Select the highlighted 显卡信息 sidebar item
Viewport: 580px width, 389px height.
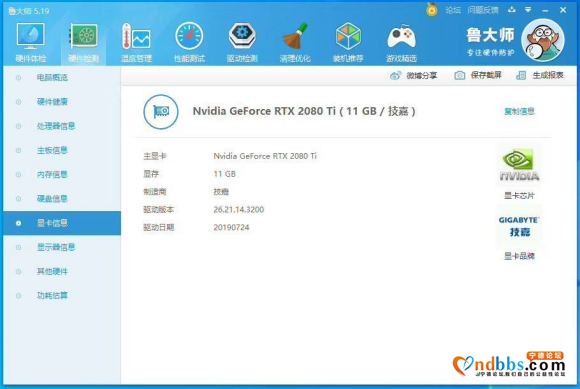[62, 223]
